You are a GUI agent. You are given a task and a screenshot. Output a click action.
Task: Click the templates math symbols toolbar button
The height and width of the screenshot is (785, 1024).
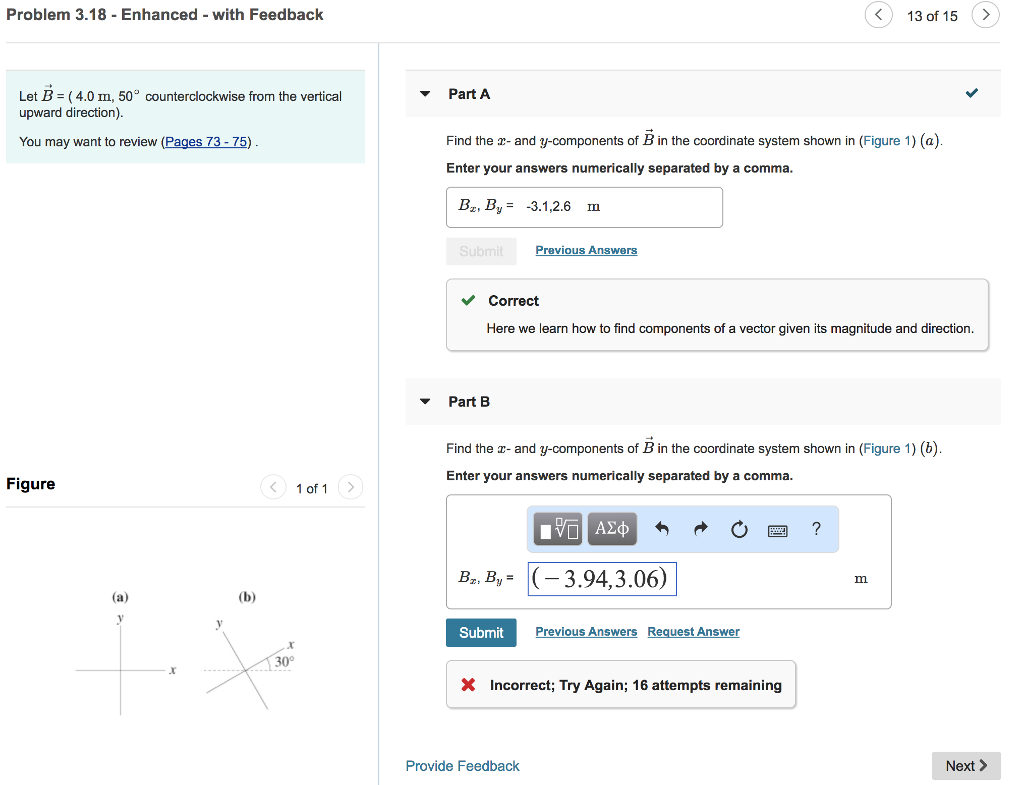coord(558,529)
